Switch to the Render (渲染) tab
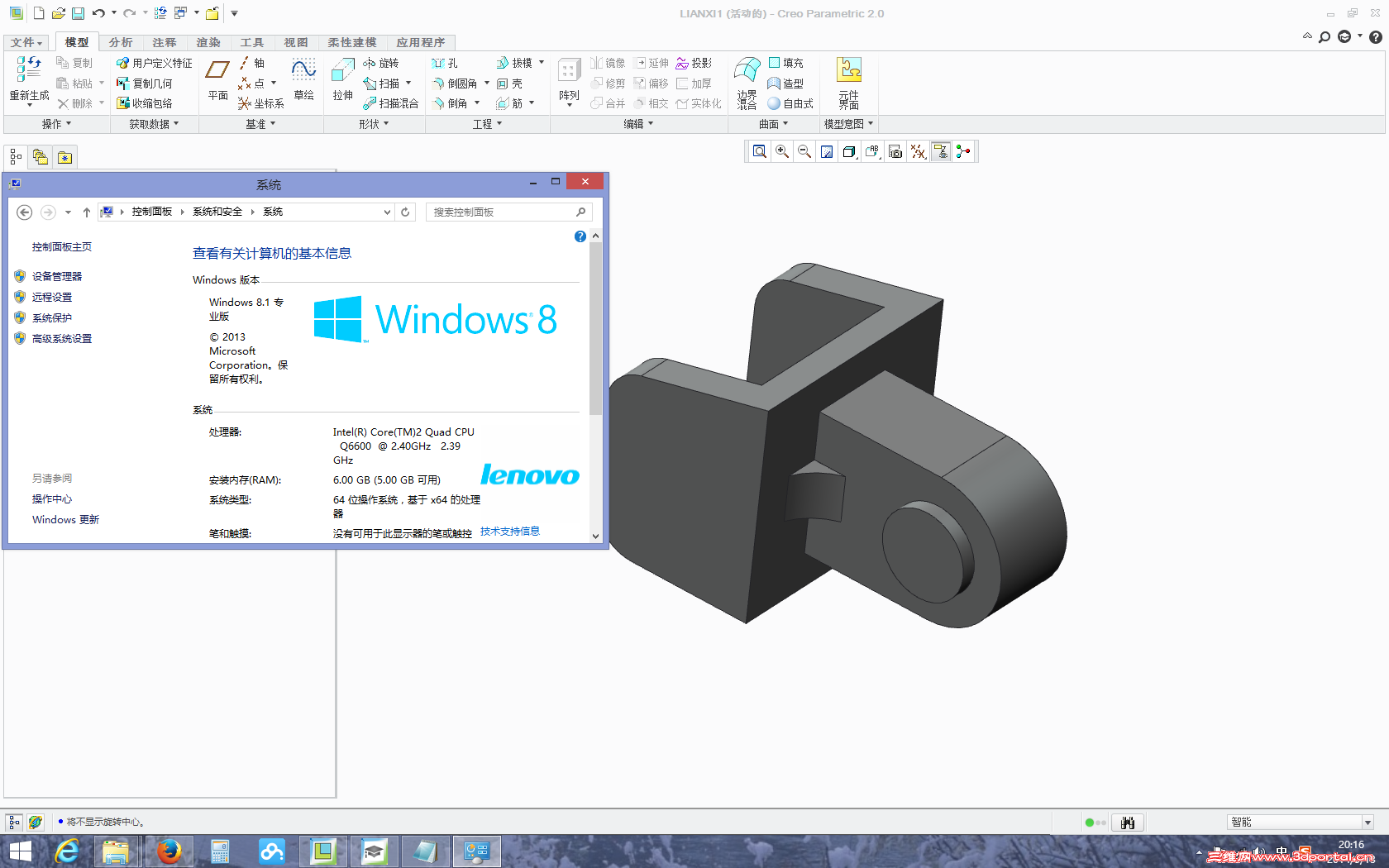This screenshot has height=868, width=1389. click(208, 42)
